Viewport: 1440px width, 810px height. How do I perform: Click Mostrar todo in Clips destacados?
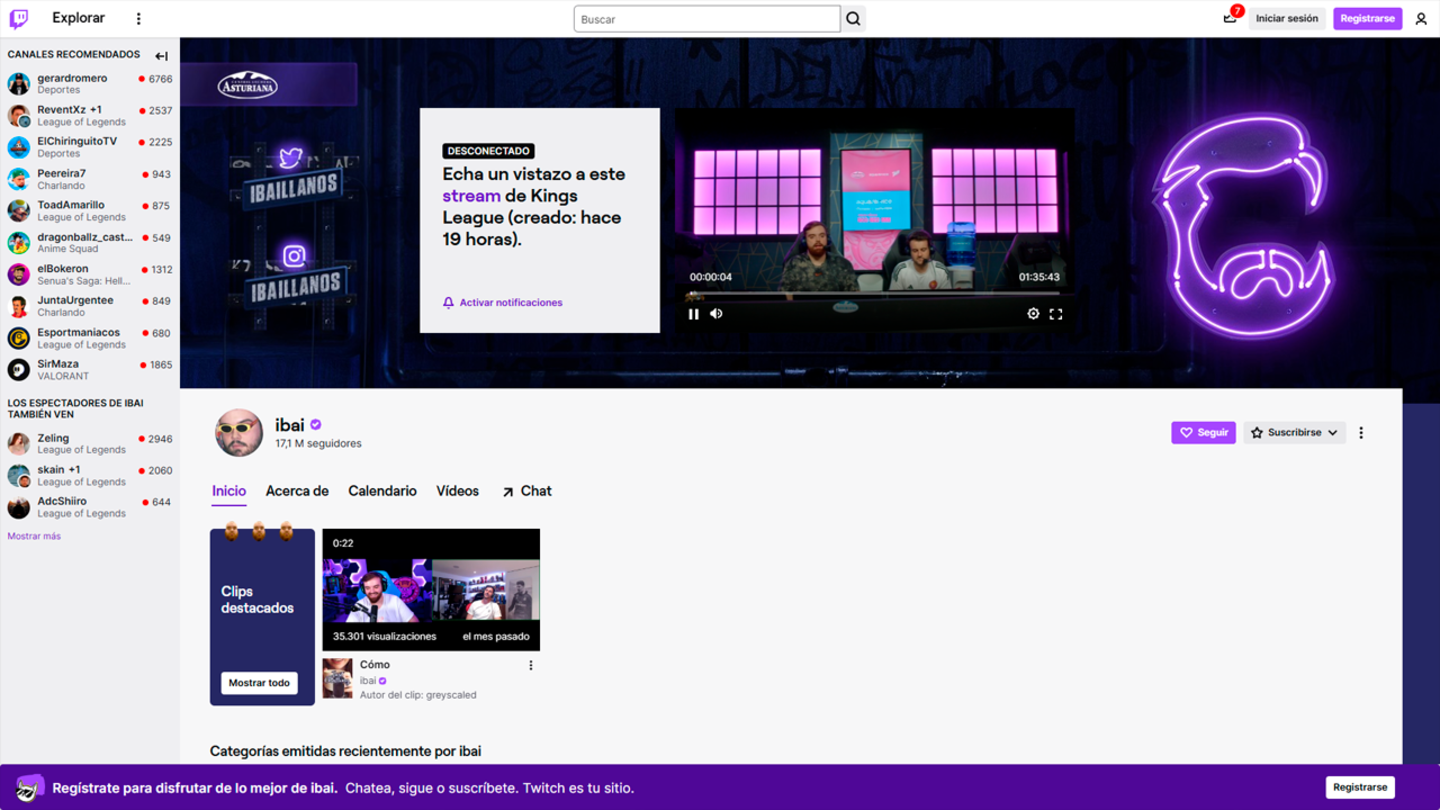[x=259, y=683]
